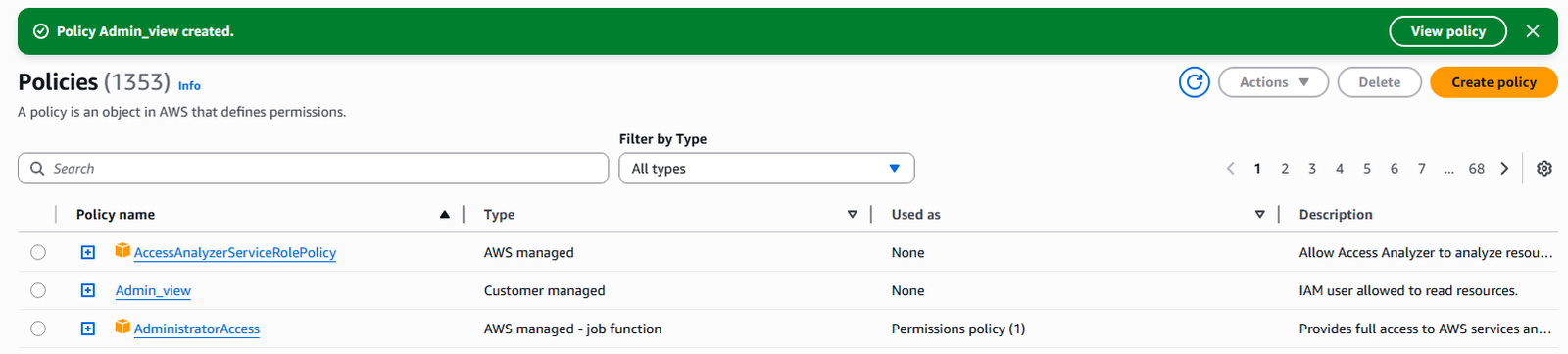Image resolution: width=1568 pixels, height=354 pixels.
Task: Click 'AWS managed' type cell for AccessAnalyzerServiceRolePolicy
Action: [529, 252]
